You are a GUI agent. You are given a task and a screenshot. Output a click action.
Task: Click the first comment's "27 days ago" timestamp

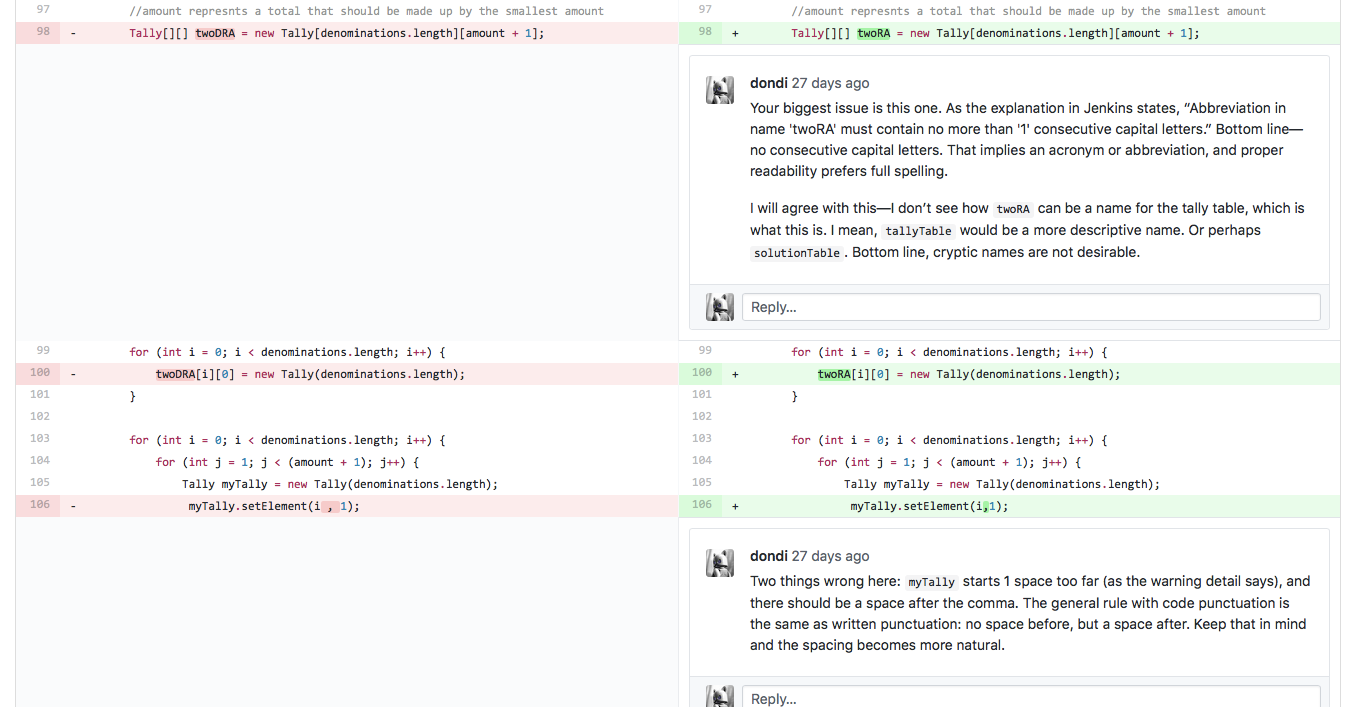tap(830, 83)
